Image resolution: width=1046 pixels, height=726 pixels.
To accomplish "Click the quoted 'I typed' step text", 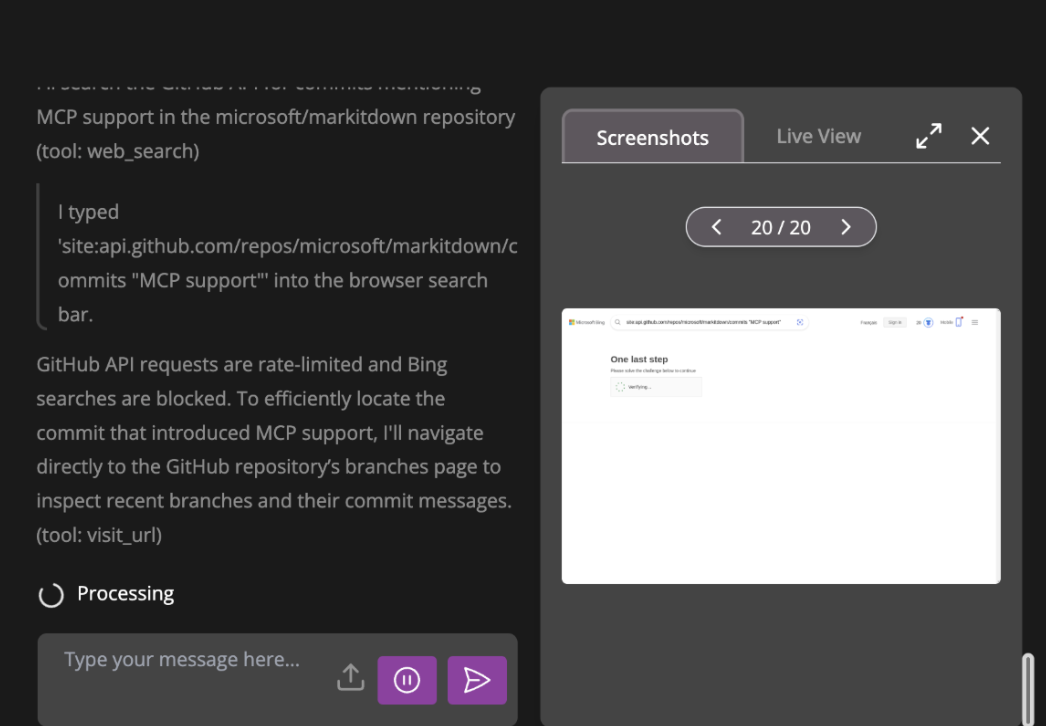I will pyautogui.click(x=287, y=263).
